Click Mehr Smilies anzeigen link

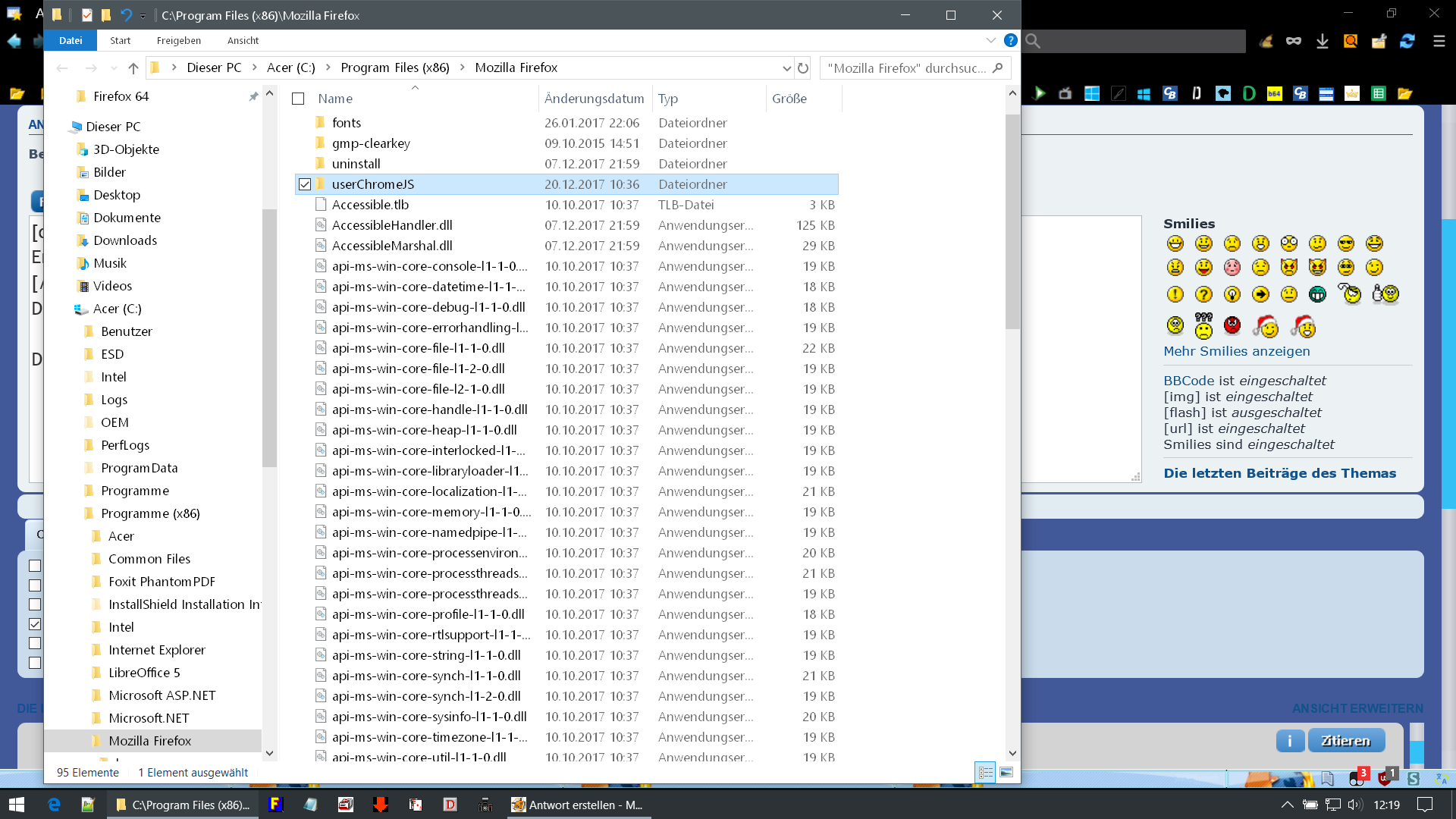click(1236, 351)
